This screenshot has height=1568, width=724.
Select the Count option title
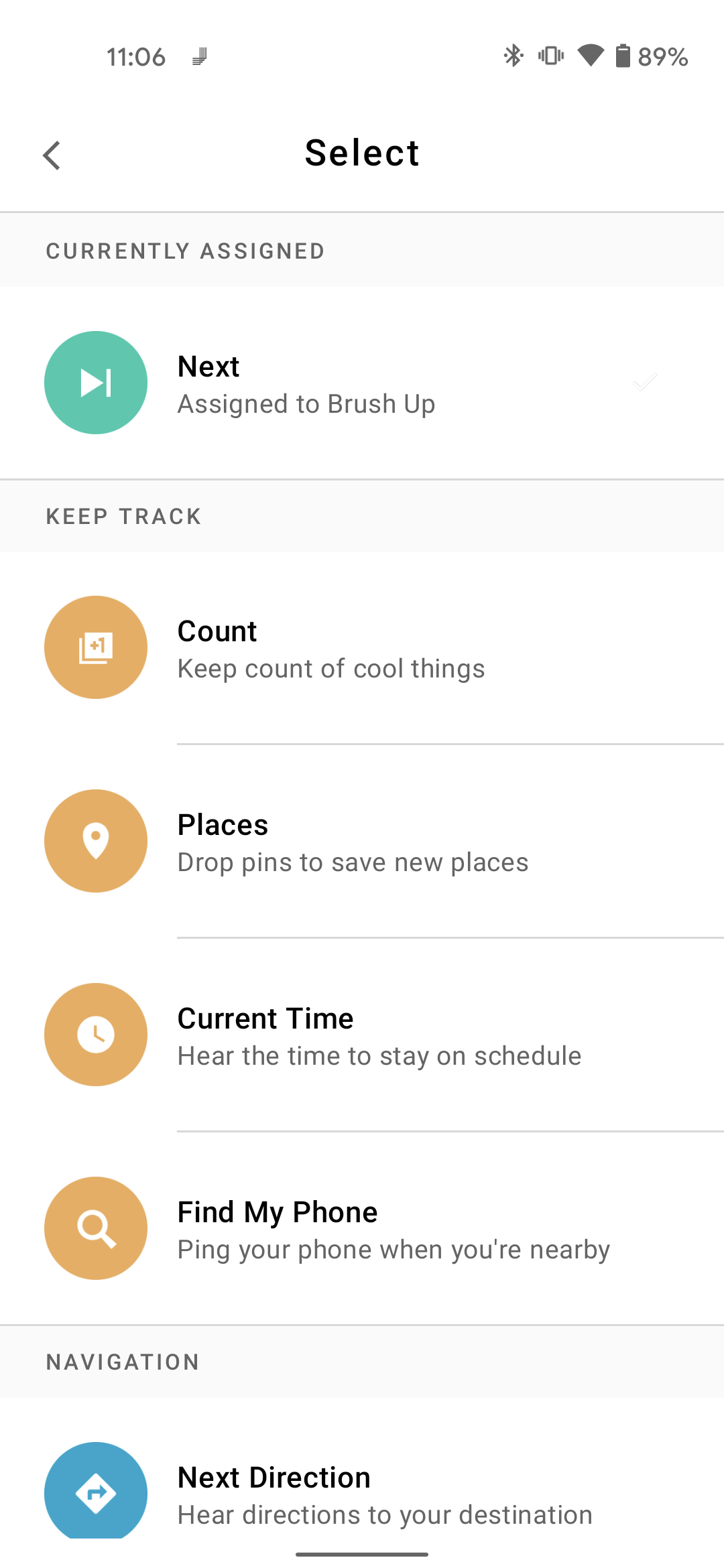(217, 631)
